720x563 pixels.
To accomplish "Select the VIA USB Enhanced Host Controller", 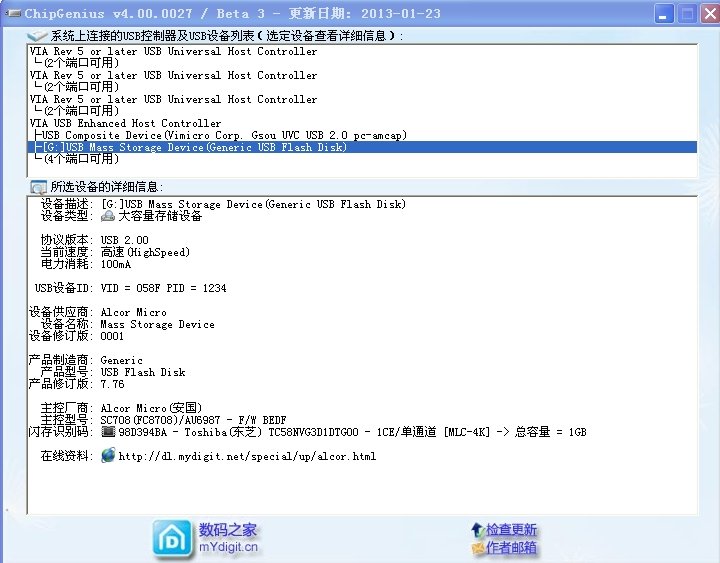I will [125, 123].
